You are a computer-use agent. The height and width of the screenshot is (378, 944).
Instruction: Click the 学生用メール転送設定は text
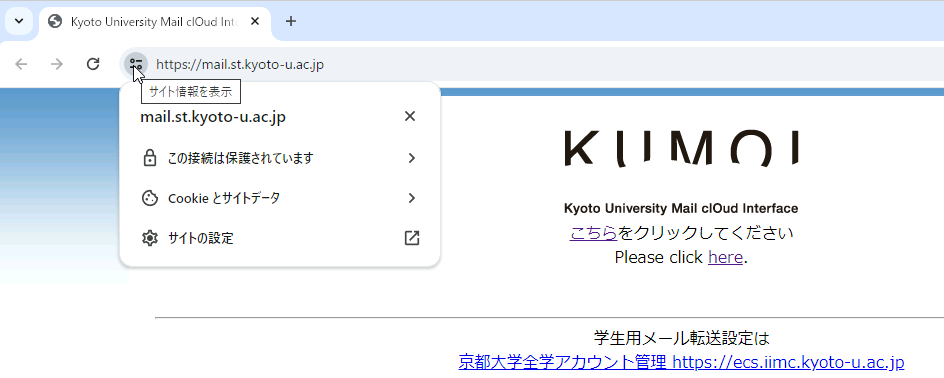pyautogui.click(x=682, y=338)
